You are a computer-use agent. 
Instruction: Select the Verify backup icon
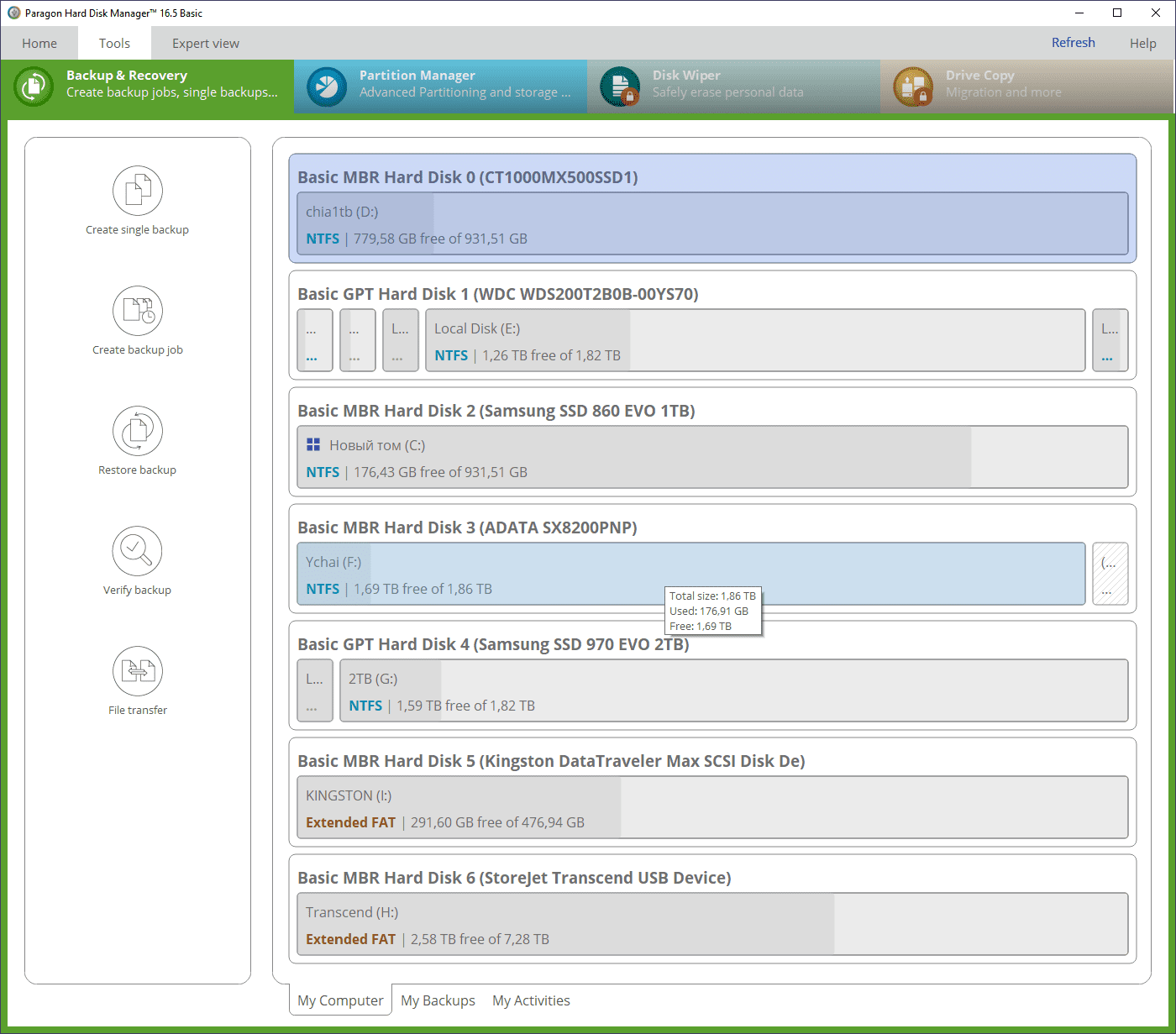tap(138, 551)
